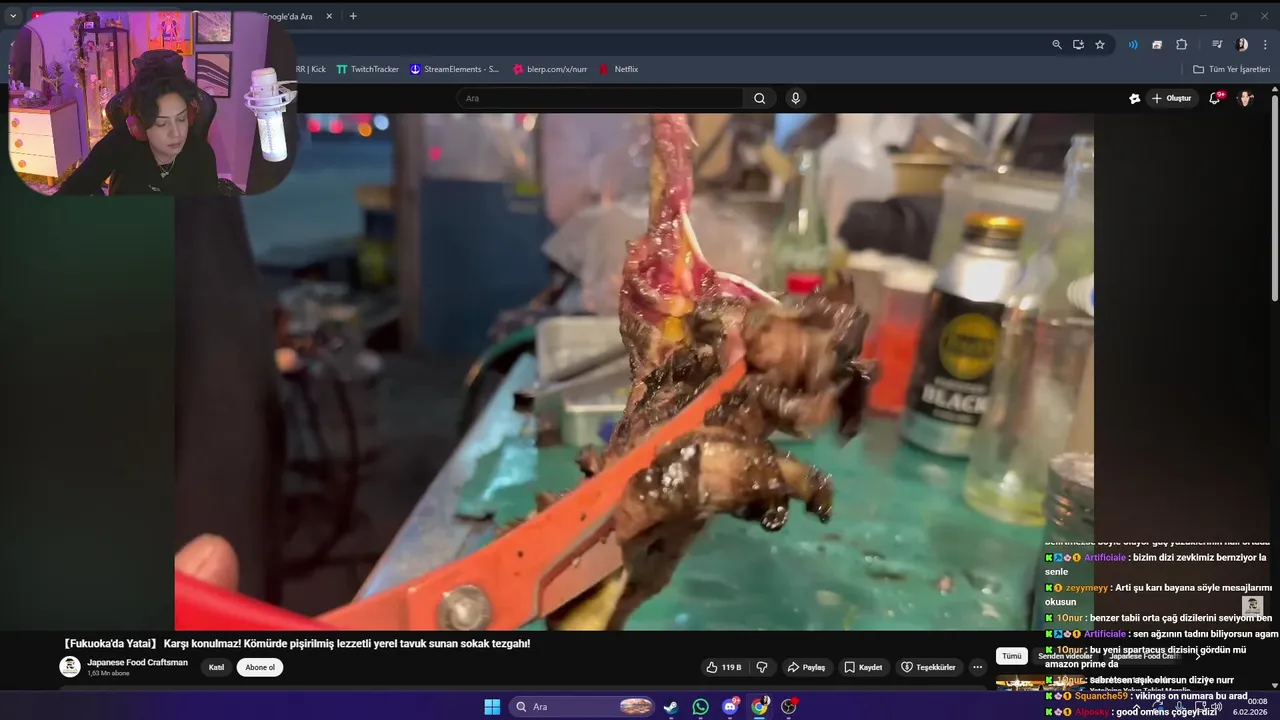Show more filter chips with right arrow
This screenshot has height=720, width=1280.
tap(1197, 656)
